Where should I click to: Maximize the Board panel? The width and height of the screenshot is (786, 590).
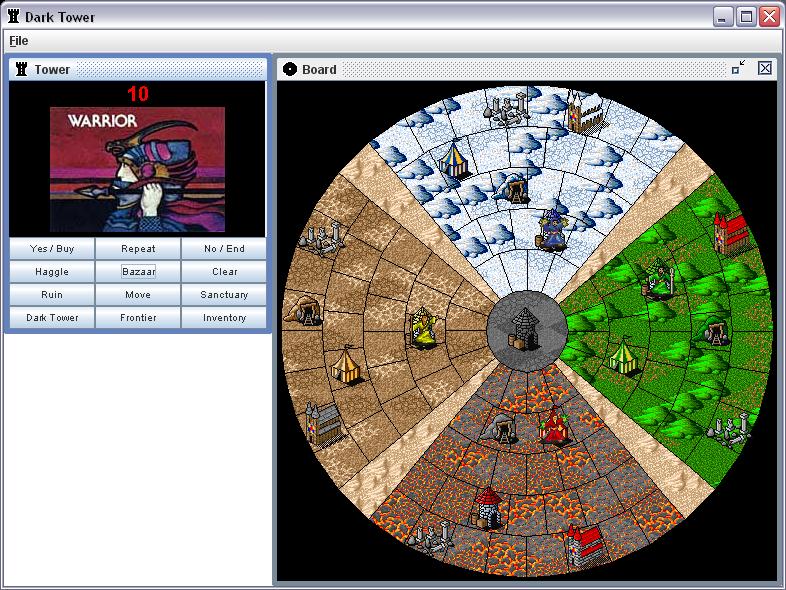click(x=738, y=68)
